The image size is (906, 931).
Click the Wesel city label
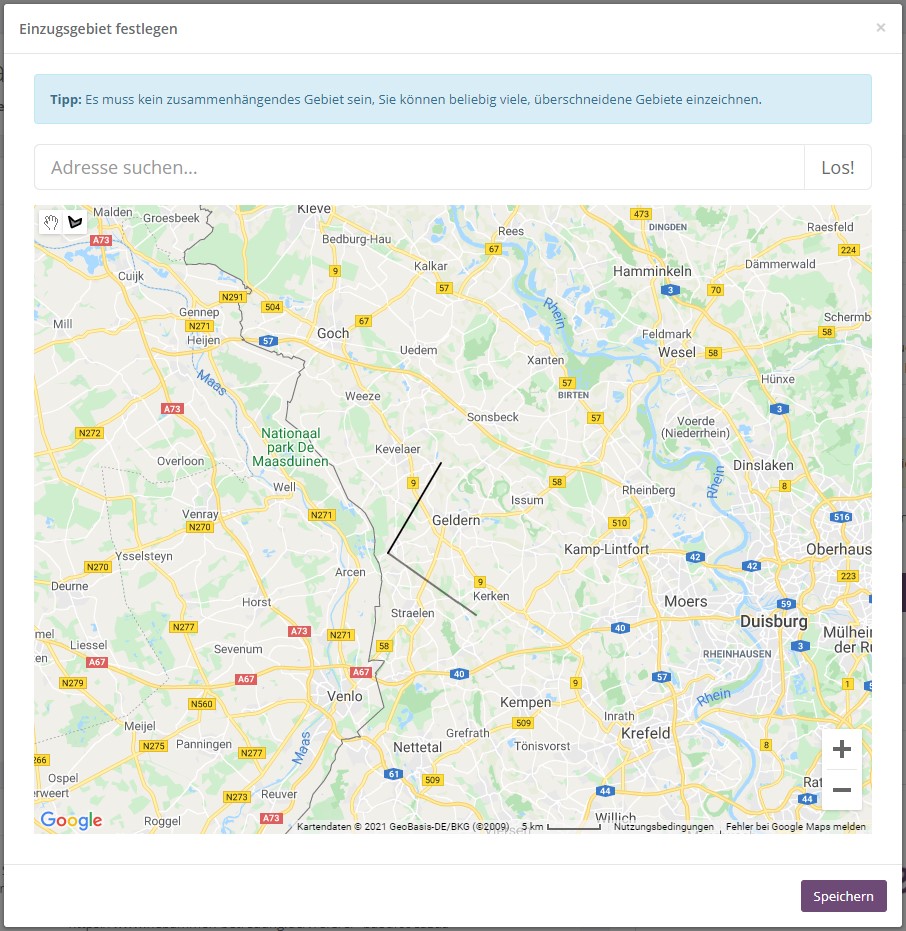click(677, 352)
